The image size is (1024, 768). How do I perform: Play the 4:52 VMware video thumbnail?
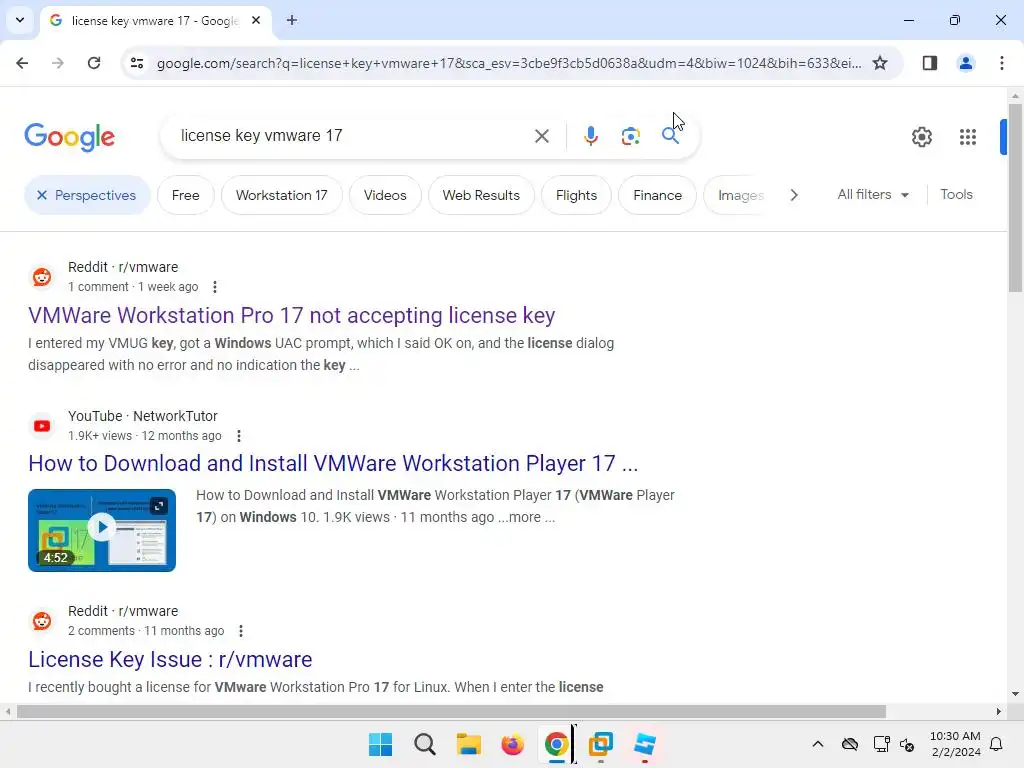[x=102, y=530]
